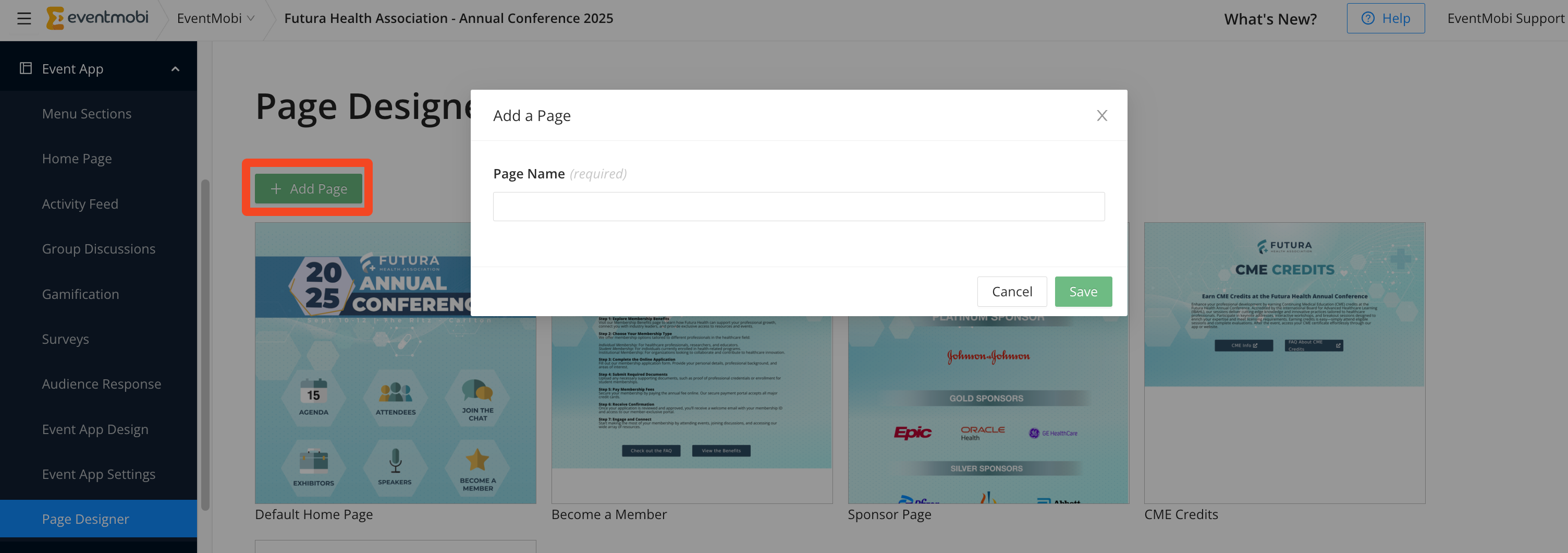
Task: Open Menu Sections in sidebar
Action: (87, 113)
